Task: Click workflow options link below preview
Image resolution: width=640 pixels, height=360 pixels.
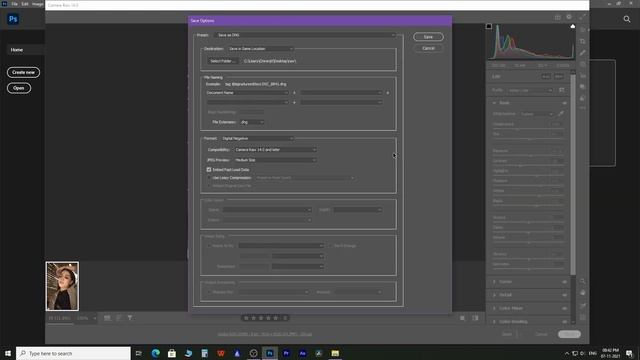Action: tap(264, 334)
